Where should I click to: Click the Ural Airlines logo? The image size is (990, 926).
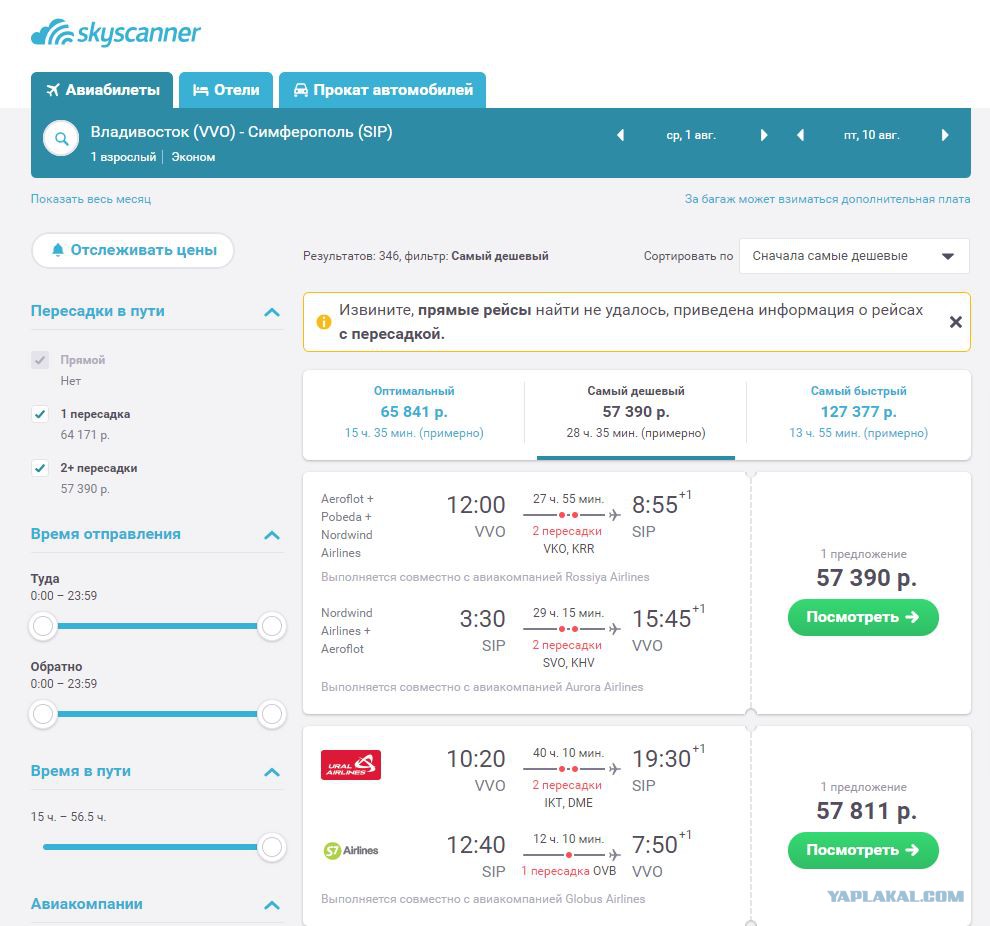350,765
